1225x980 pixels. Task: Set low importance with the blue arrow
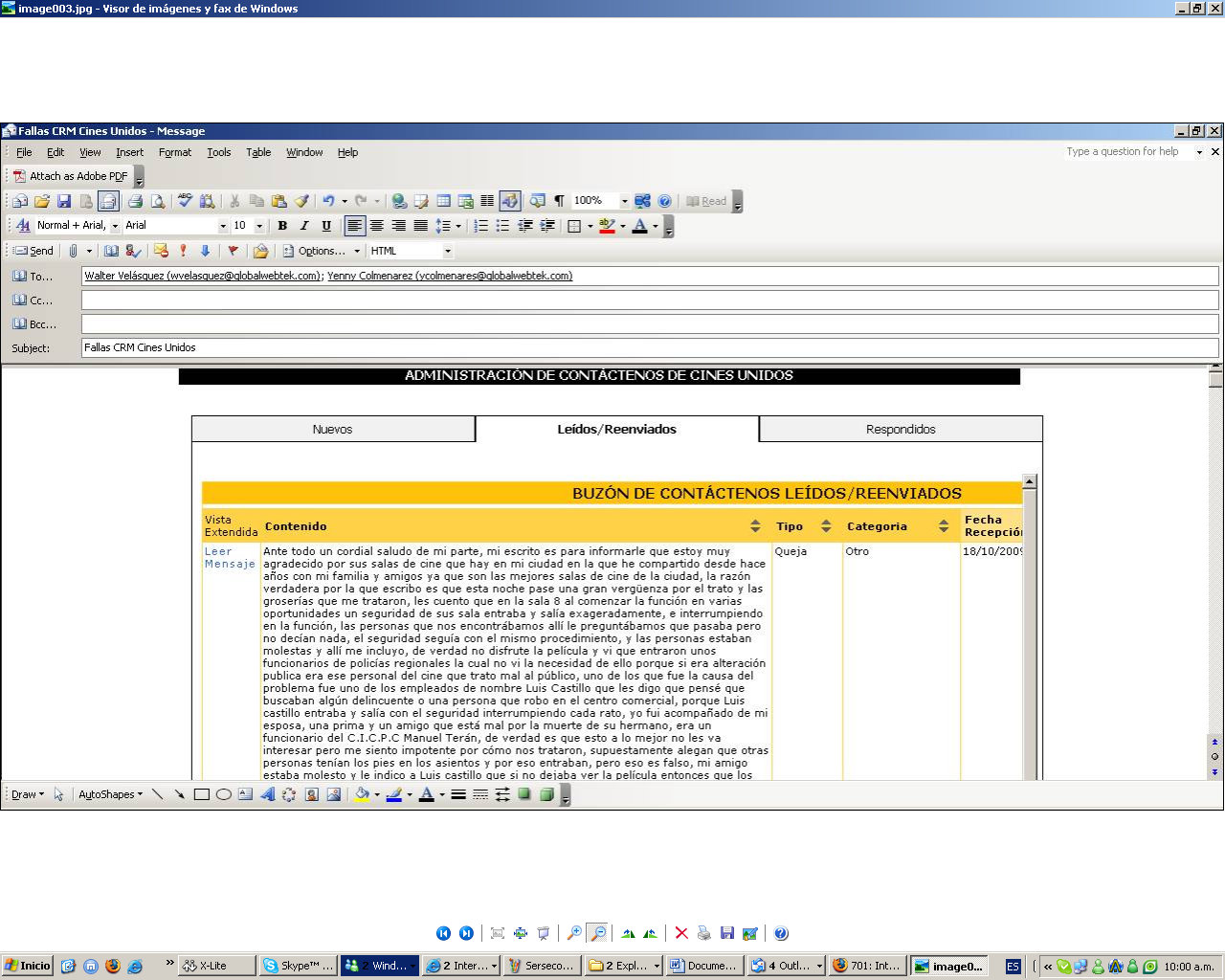click(x=205, y=251)
